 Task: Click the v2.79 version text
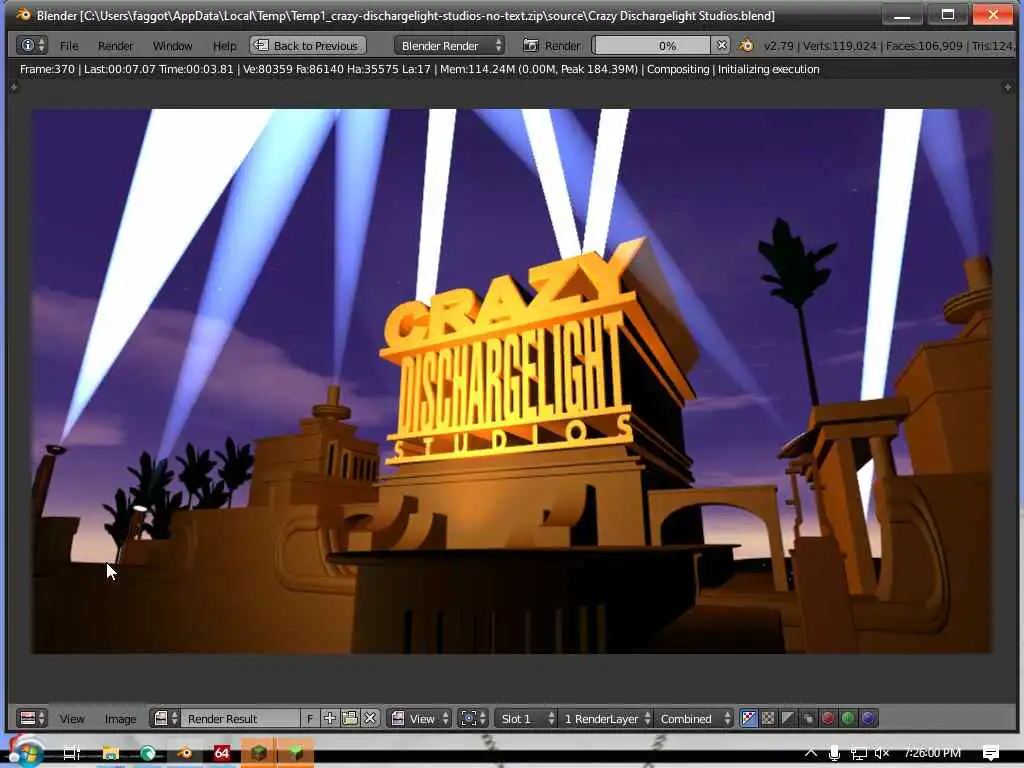(778, 46)
